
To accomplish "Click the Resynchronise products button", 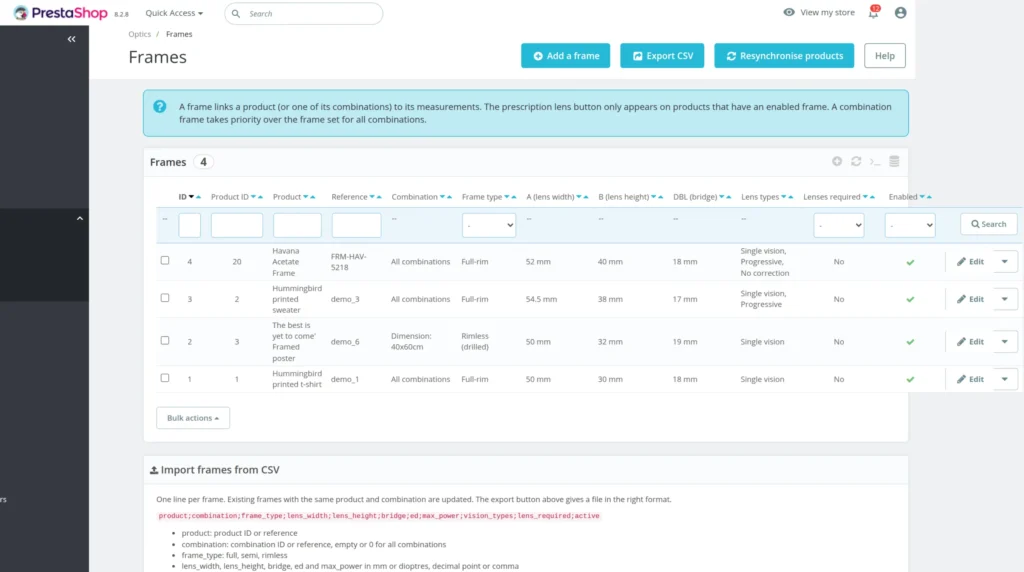I will pyautogui.click(x=784, y=56).
